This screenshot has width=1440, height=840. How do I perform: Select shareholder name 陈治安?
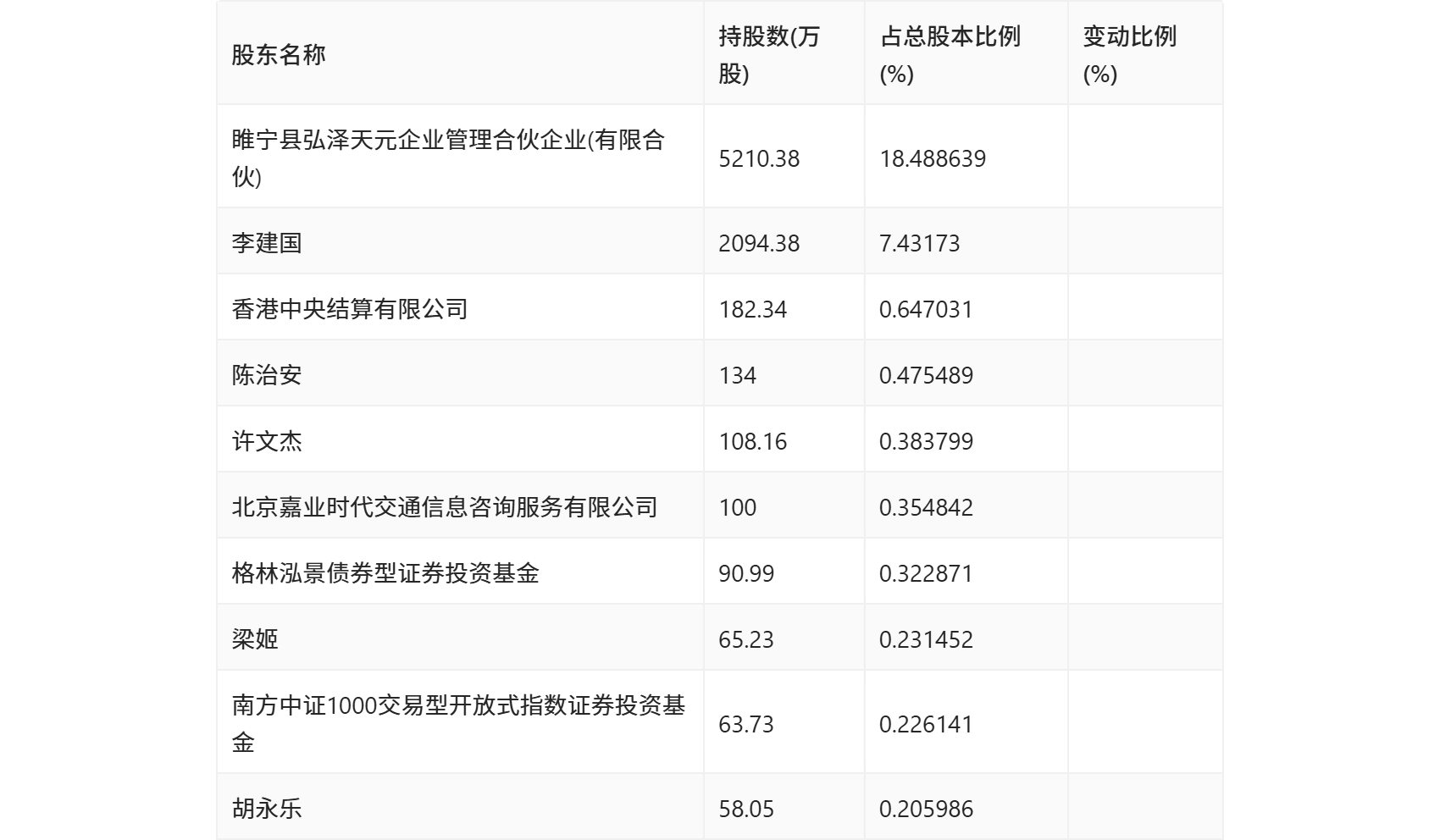coord(267,375)
